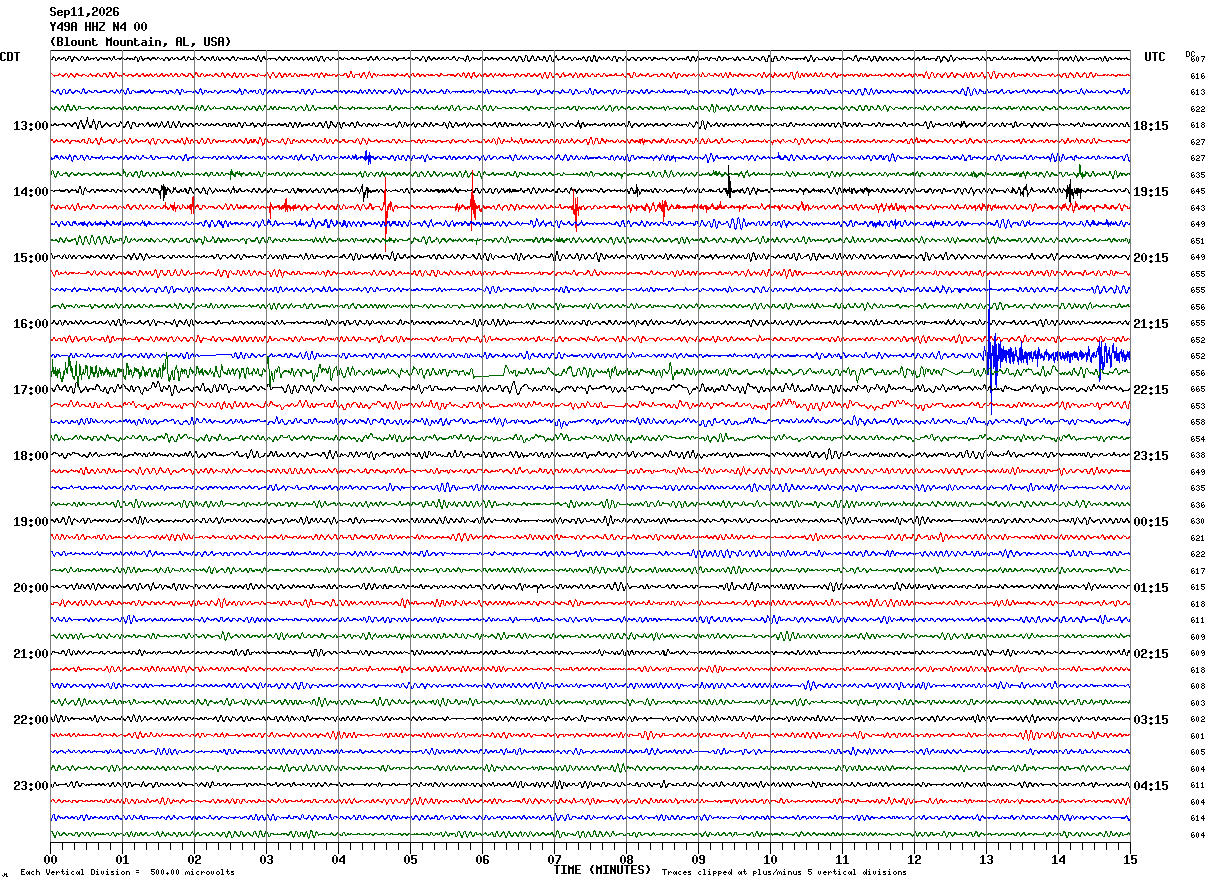Click the 18:15 UTC time label
The image size is (1210, 886).
[1151, 126]
